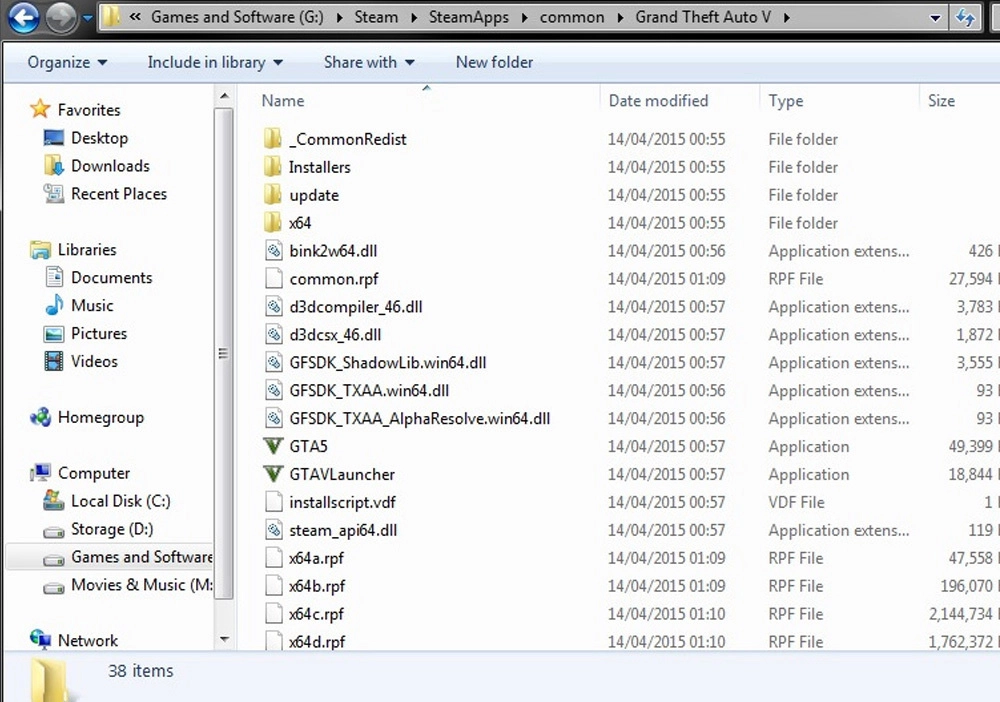Expand the breadcrumb arrow after SteamApps

(x=524, y=18)
